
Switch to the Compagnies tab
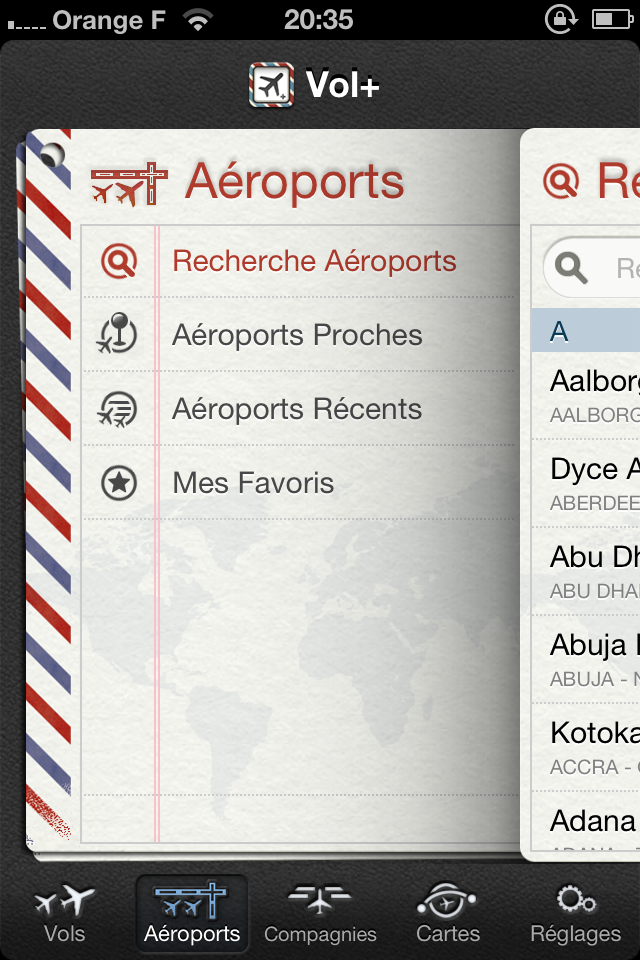pos(320,914)
